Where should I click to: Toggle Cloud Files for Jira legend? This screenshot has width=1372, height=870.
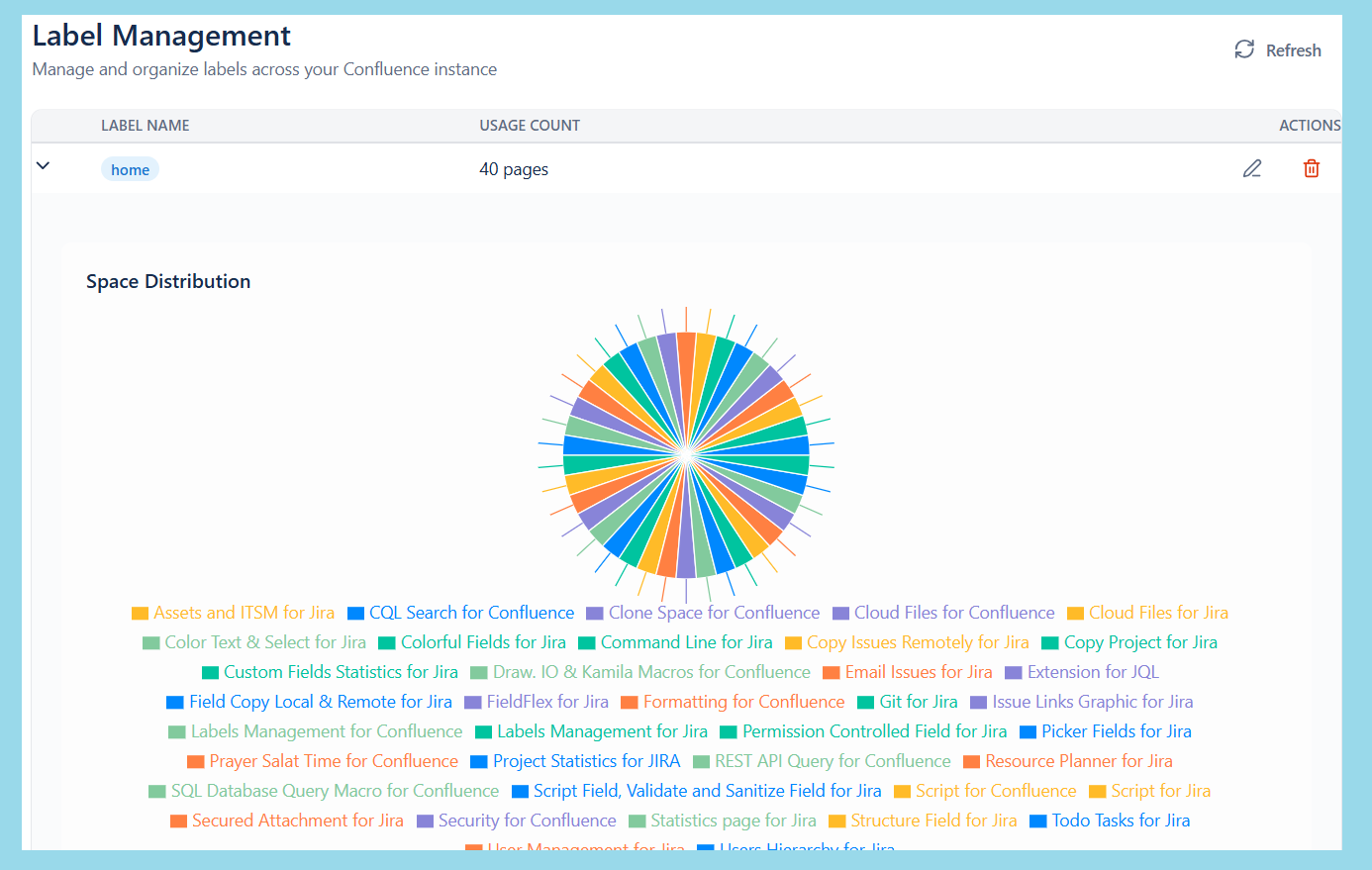[x=1148, y=613]
